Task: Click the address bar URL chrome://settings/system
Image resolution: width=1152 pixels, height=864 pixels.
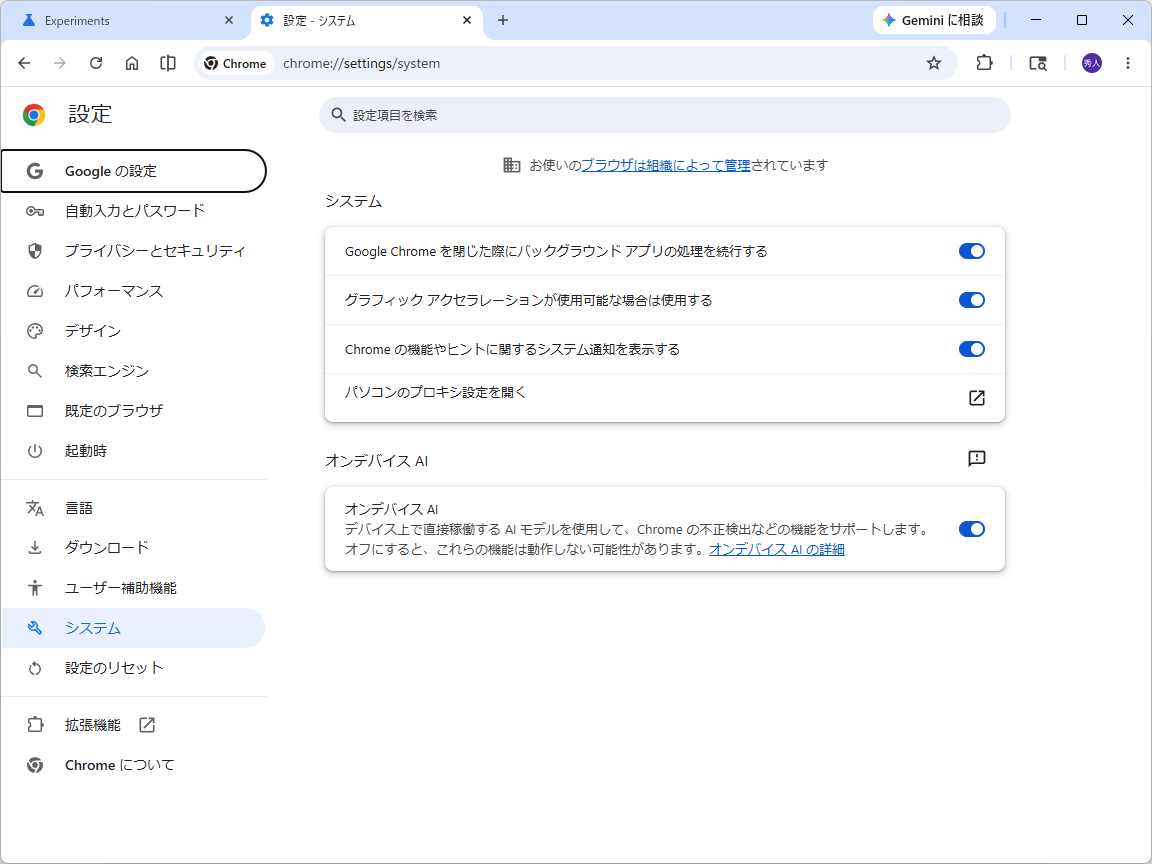Action: [361, 64]
